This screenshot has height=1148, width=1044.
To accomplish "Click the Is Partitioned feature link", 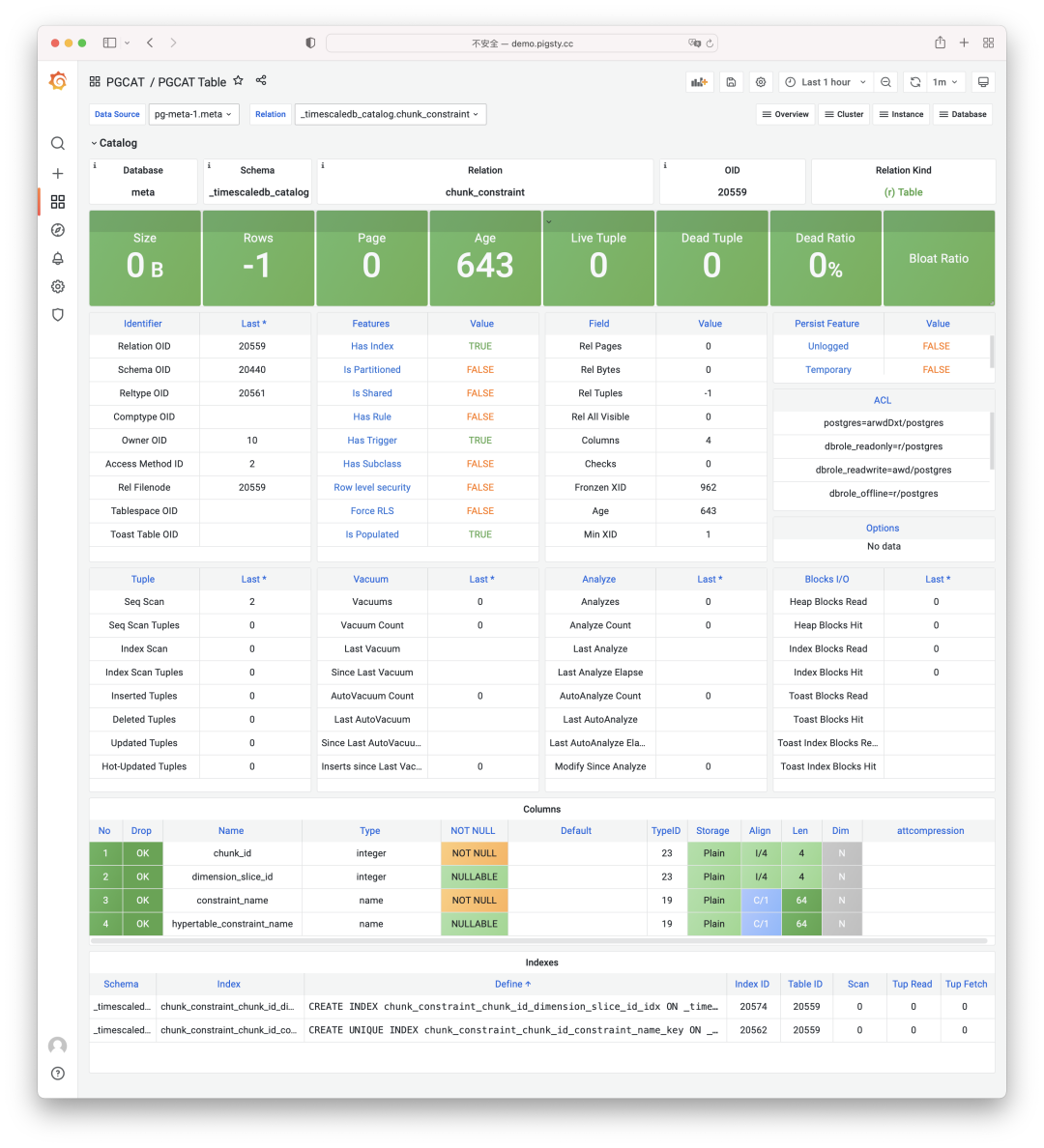I will tap(372, 369).
